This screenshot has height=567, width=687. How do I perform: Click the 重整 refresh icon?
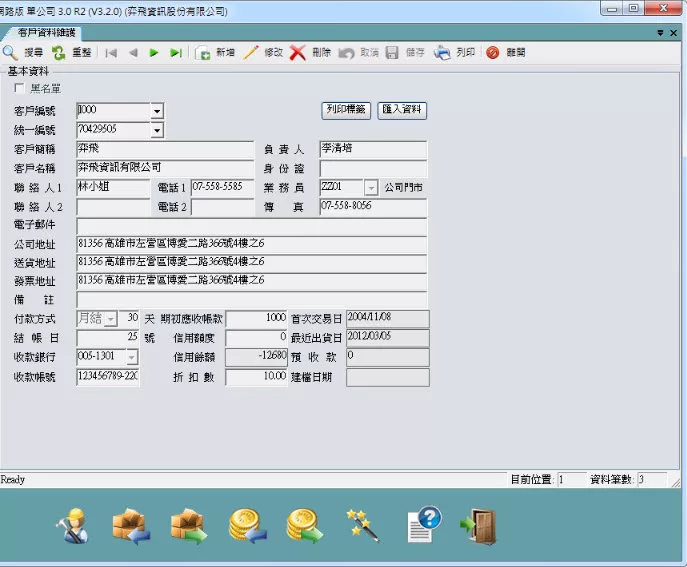coord(59,53)
